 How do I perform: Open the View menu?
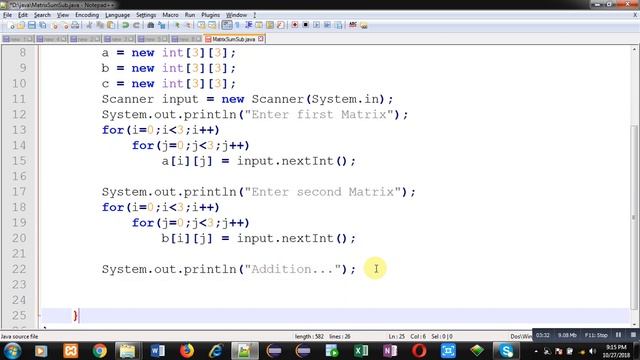(x=62, y=15)
